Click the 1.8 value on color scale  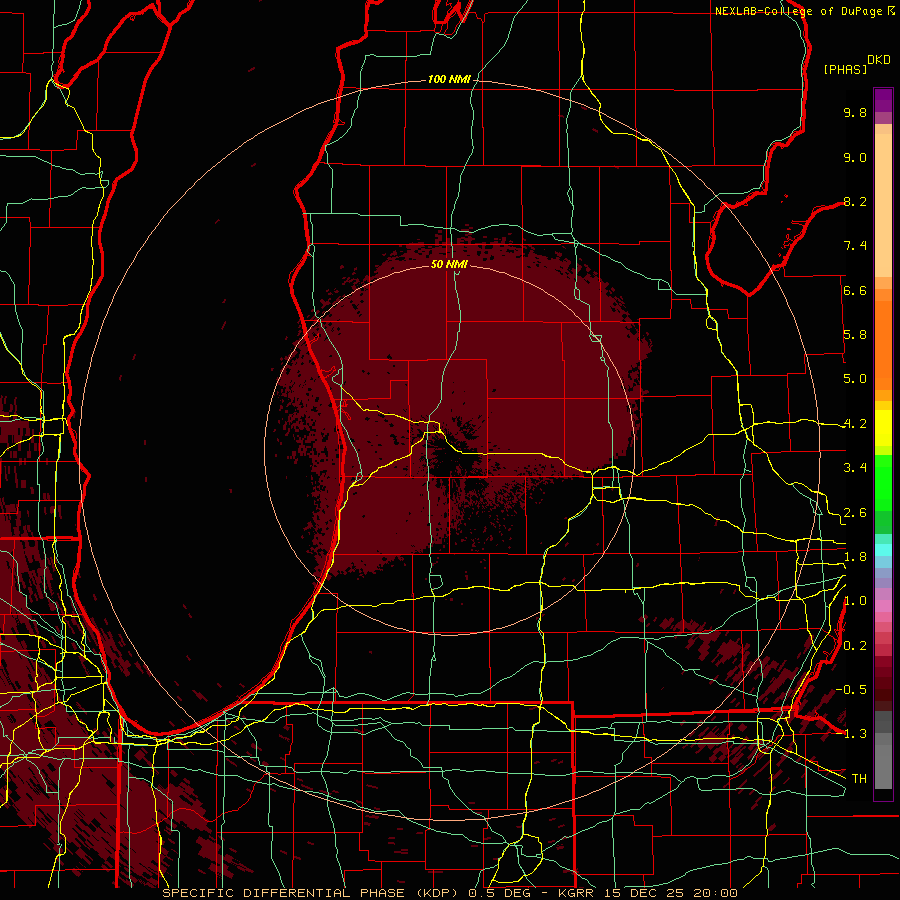(x=855, y=557)
